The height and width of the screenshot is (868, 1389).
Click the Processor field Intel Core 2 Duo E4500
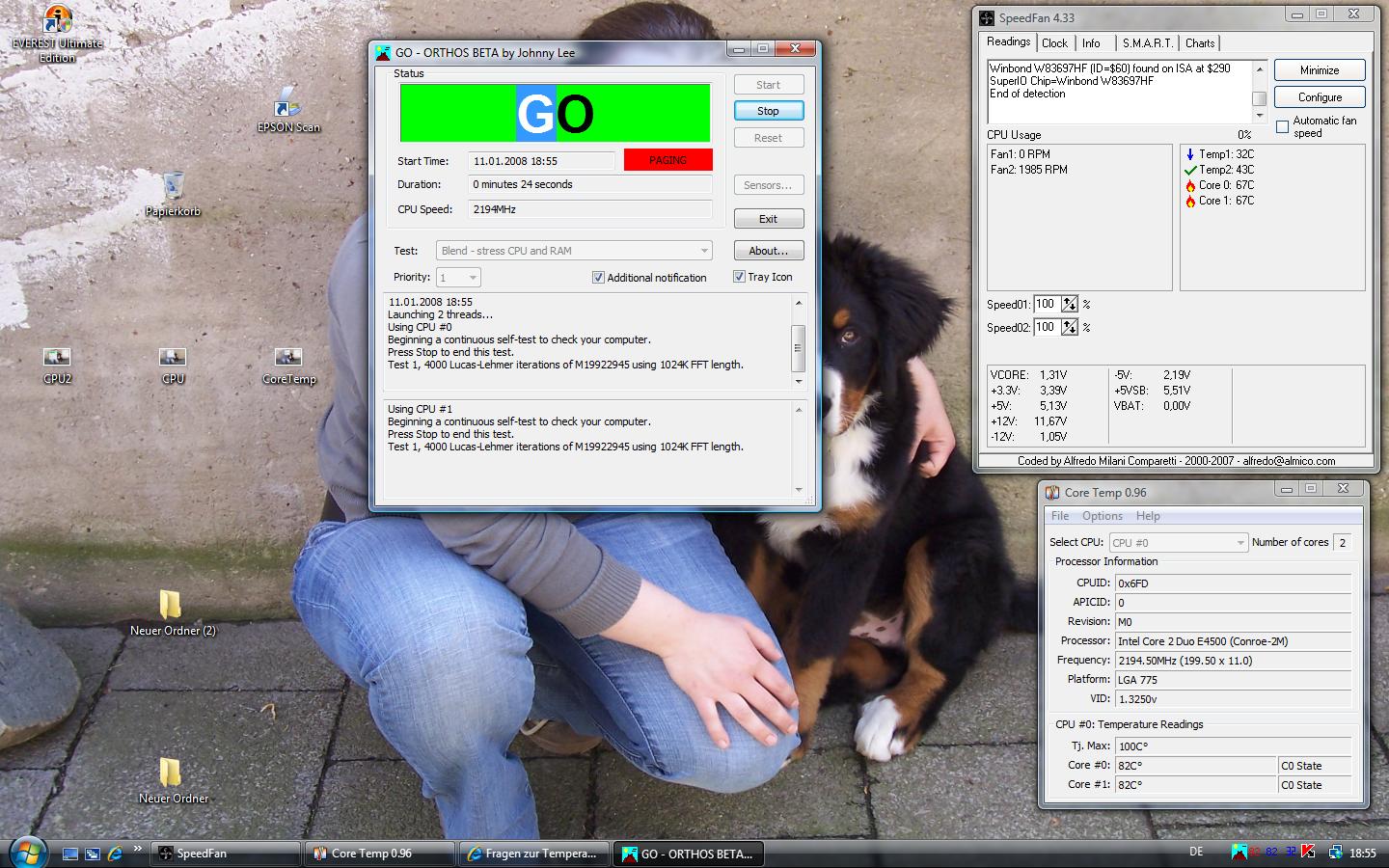tap(1233, 641)
